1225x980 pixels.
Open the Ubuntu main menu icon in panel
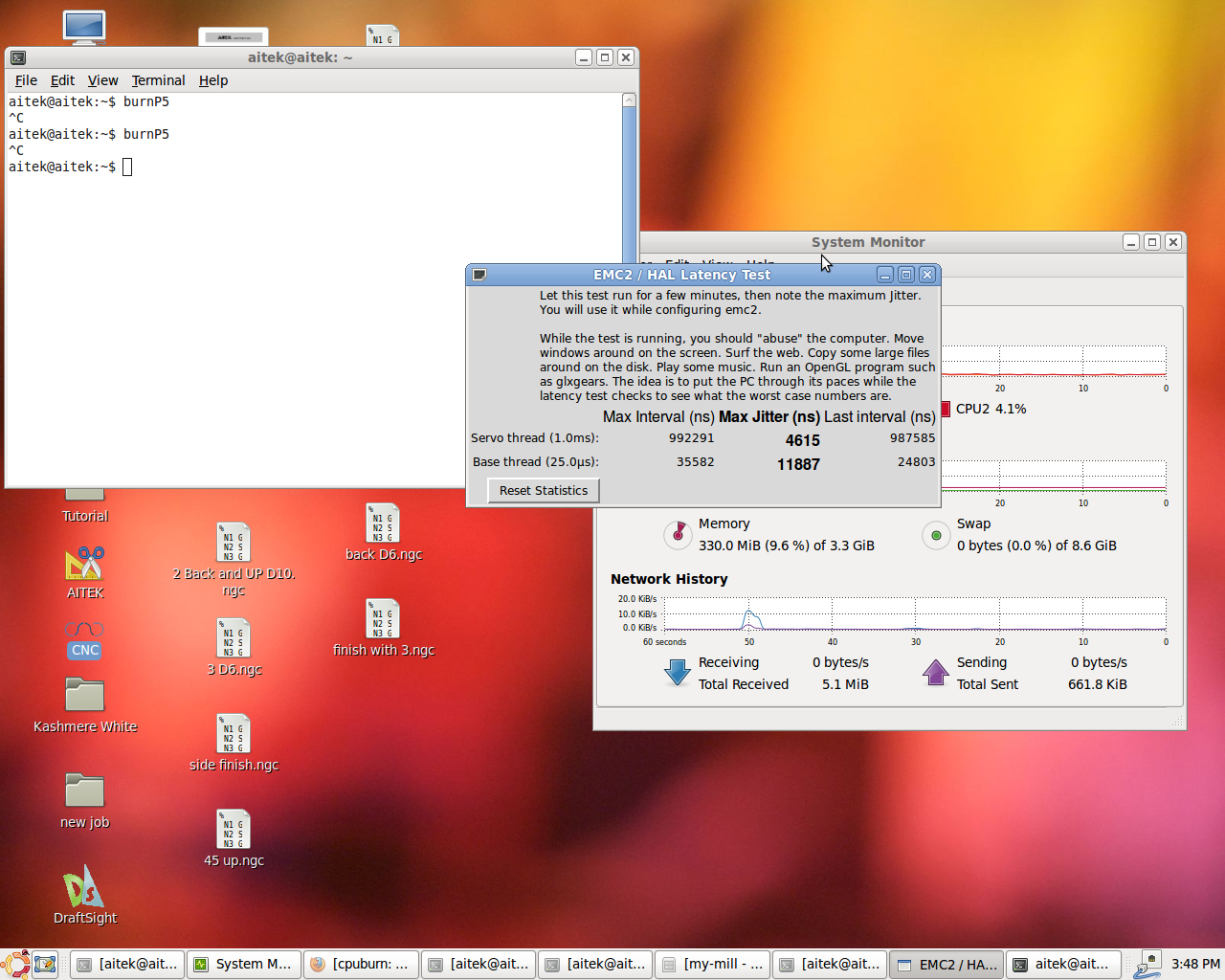[15, 964]
